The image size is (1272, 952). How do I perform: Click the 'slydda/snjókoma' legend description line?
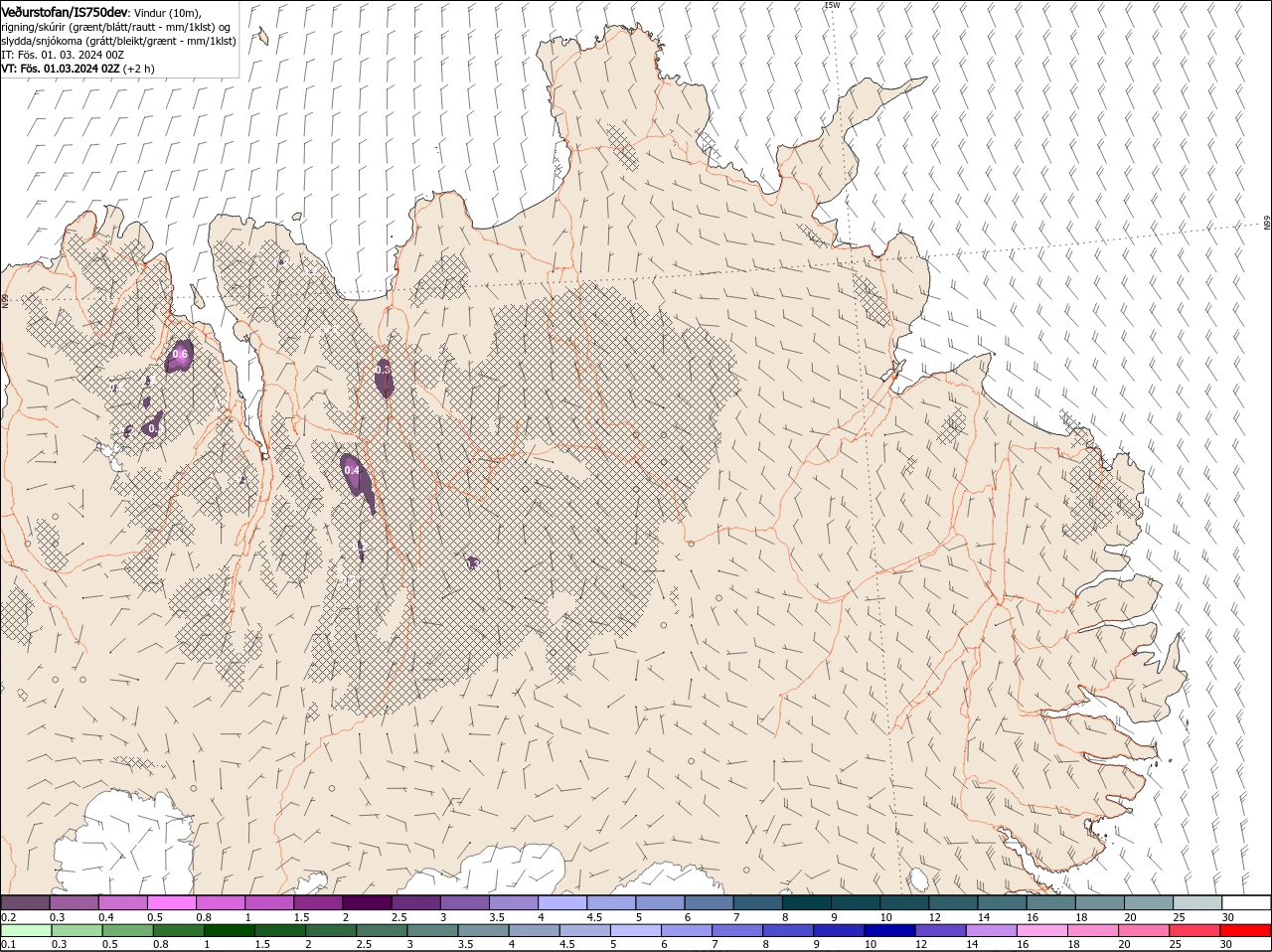[118, 41]
